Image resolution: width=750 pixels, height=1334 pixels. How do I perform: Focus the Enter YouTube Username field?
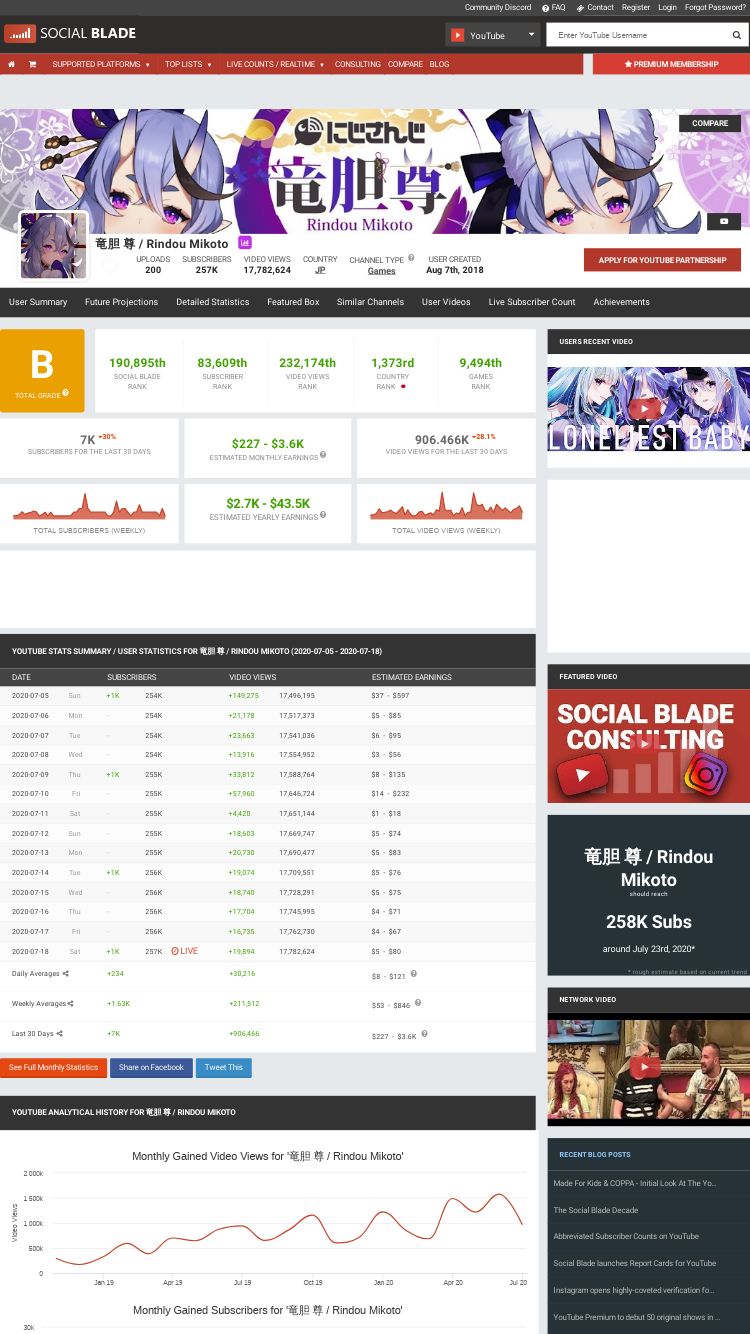coord(638,35)
